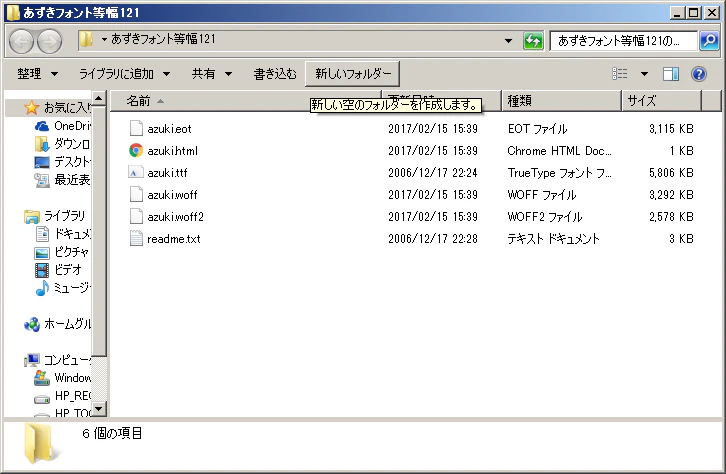This screenshot has width=726, height=474.
Task: Click the Back navigation arrow
Action: point(21,41)
